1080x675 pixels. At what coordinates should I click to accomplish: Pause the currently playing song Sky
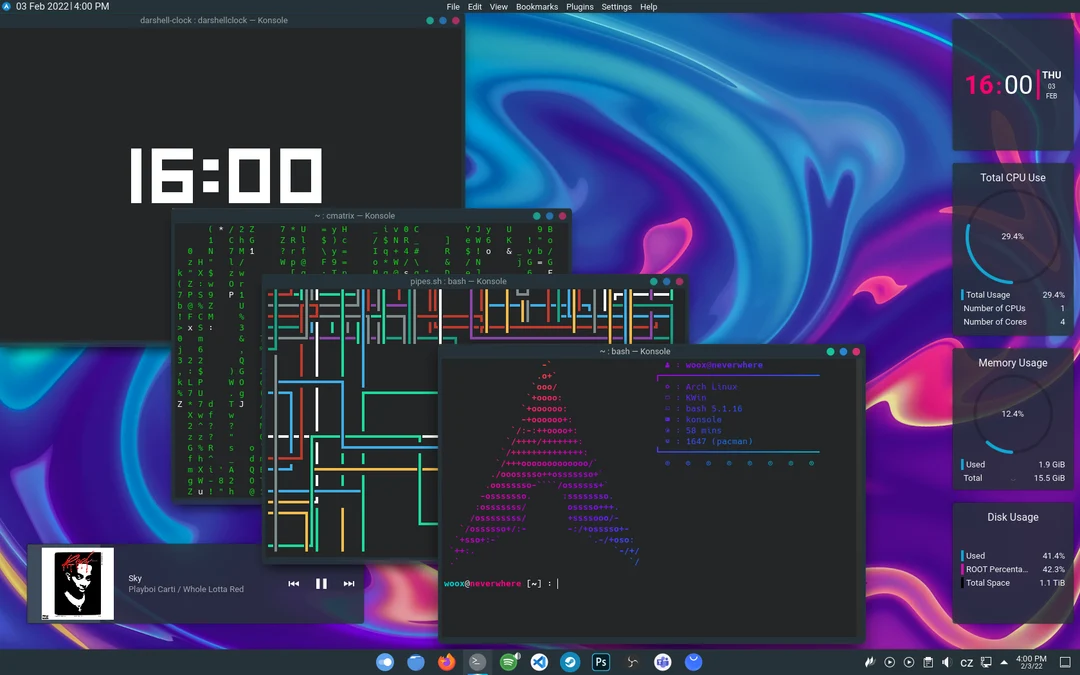[x=320, y=583]
